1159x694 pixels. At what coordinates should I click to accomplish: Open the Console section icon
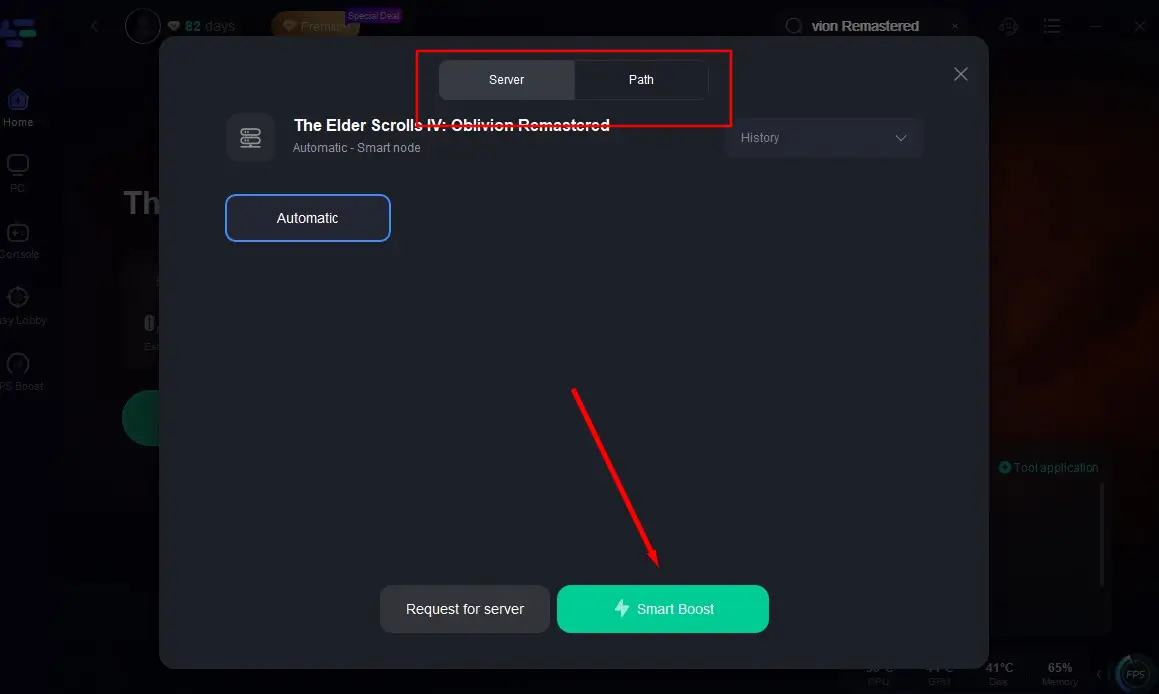pos(18,233)
